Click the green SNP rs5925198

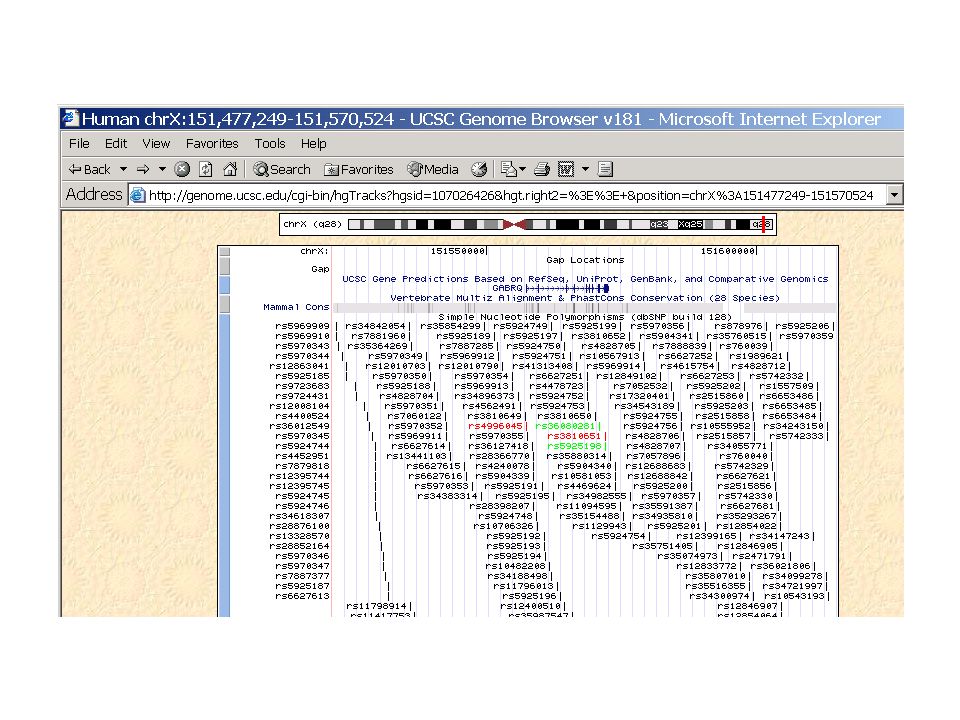(x=574, y=446)
